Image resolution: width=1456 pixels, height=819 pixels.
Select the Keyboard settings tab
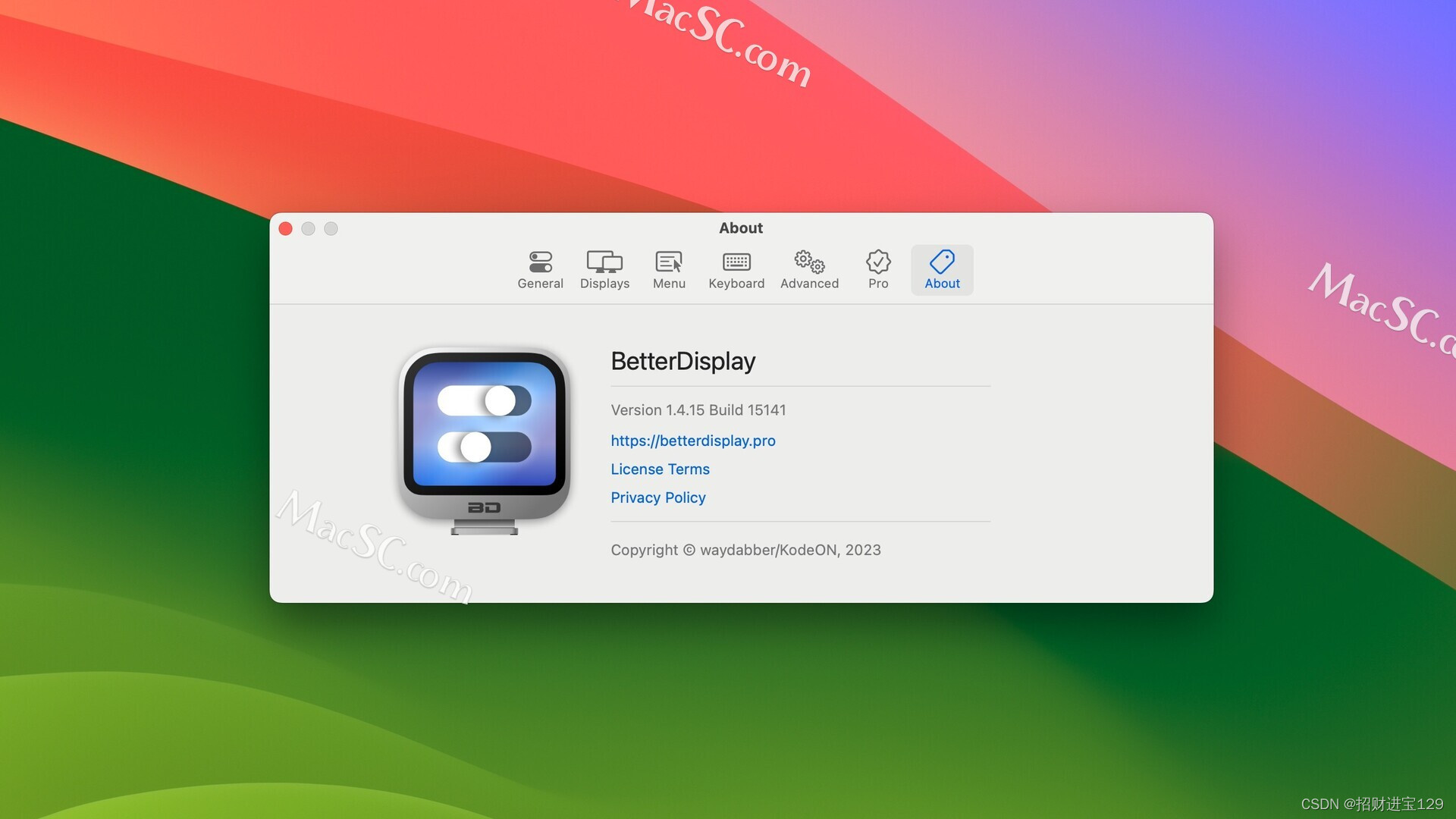736,268
